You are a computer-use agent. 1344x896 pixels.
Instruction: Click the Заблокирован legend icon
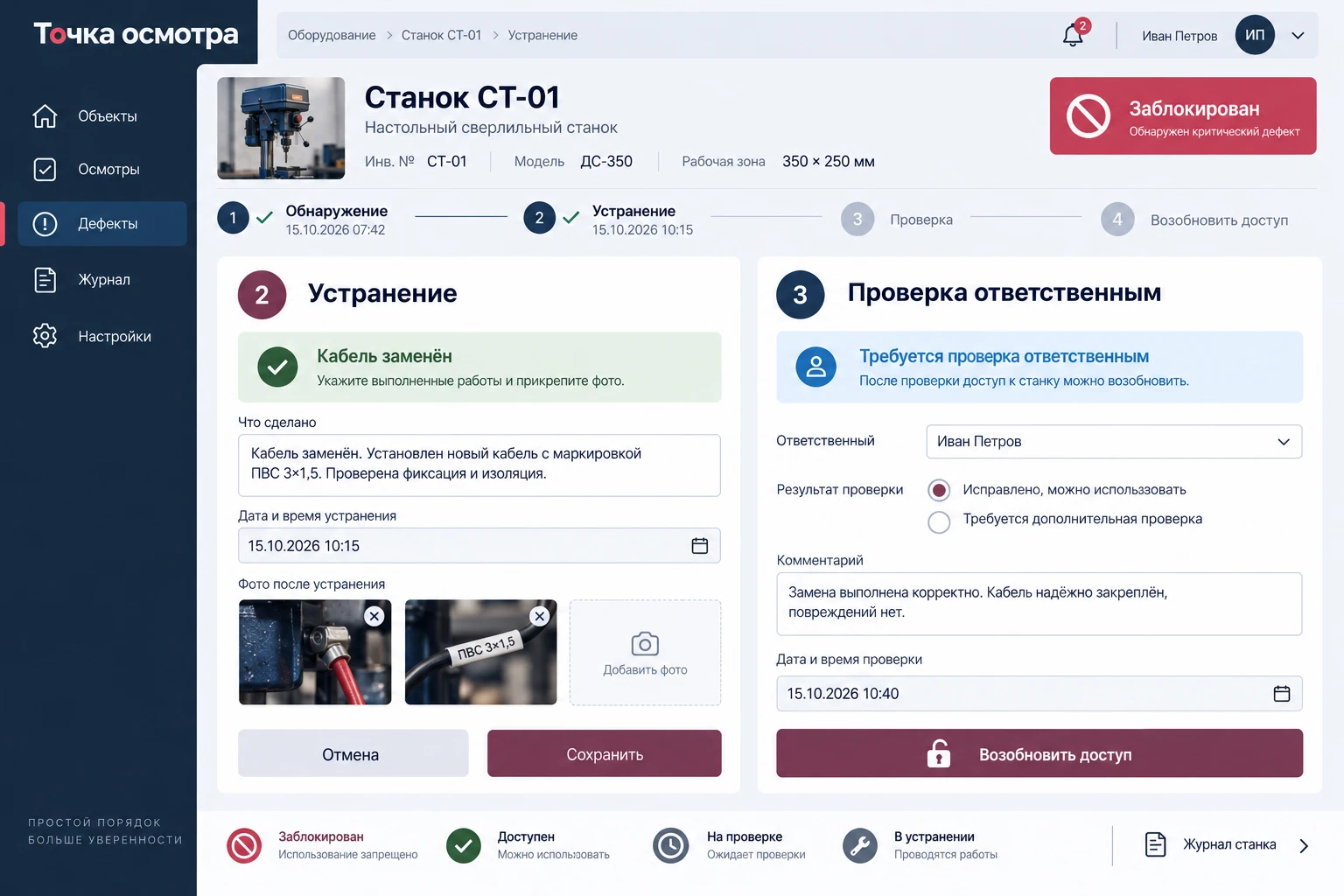coord(244,846)
